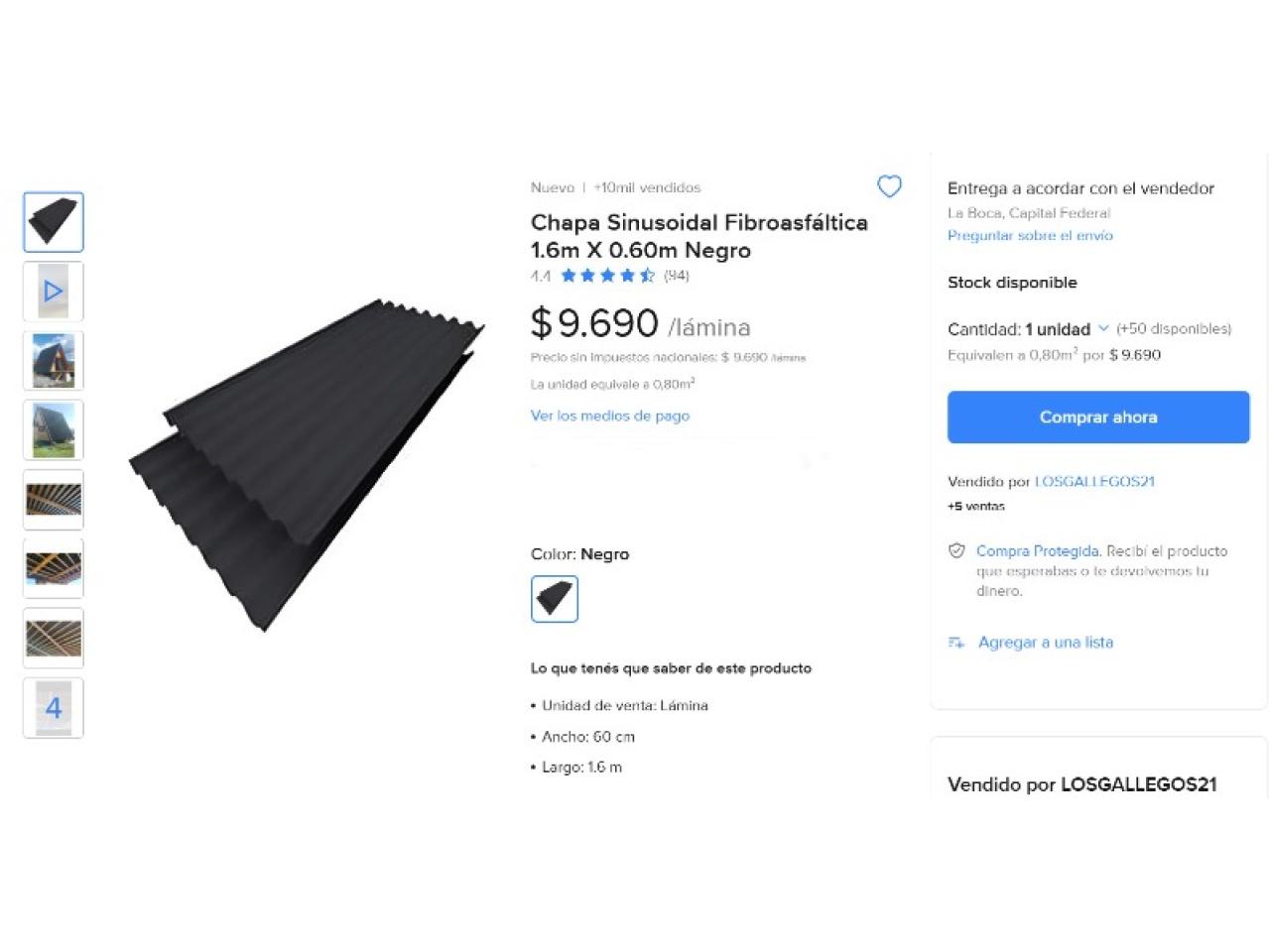Screen dimensions: 1270x952
Task: Add product to favorites with heart icon
Action: click(x=889, y=186)
